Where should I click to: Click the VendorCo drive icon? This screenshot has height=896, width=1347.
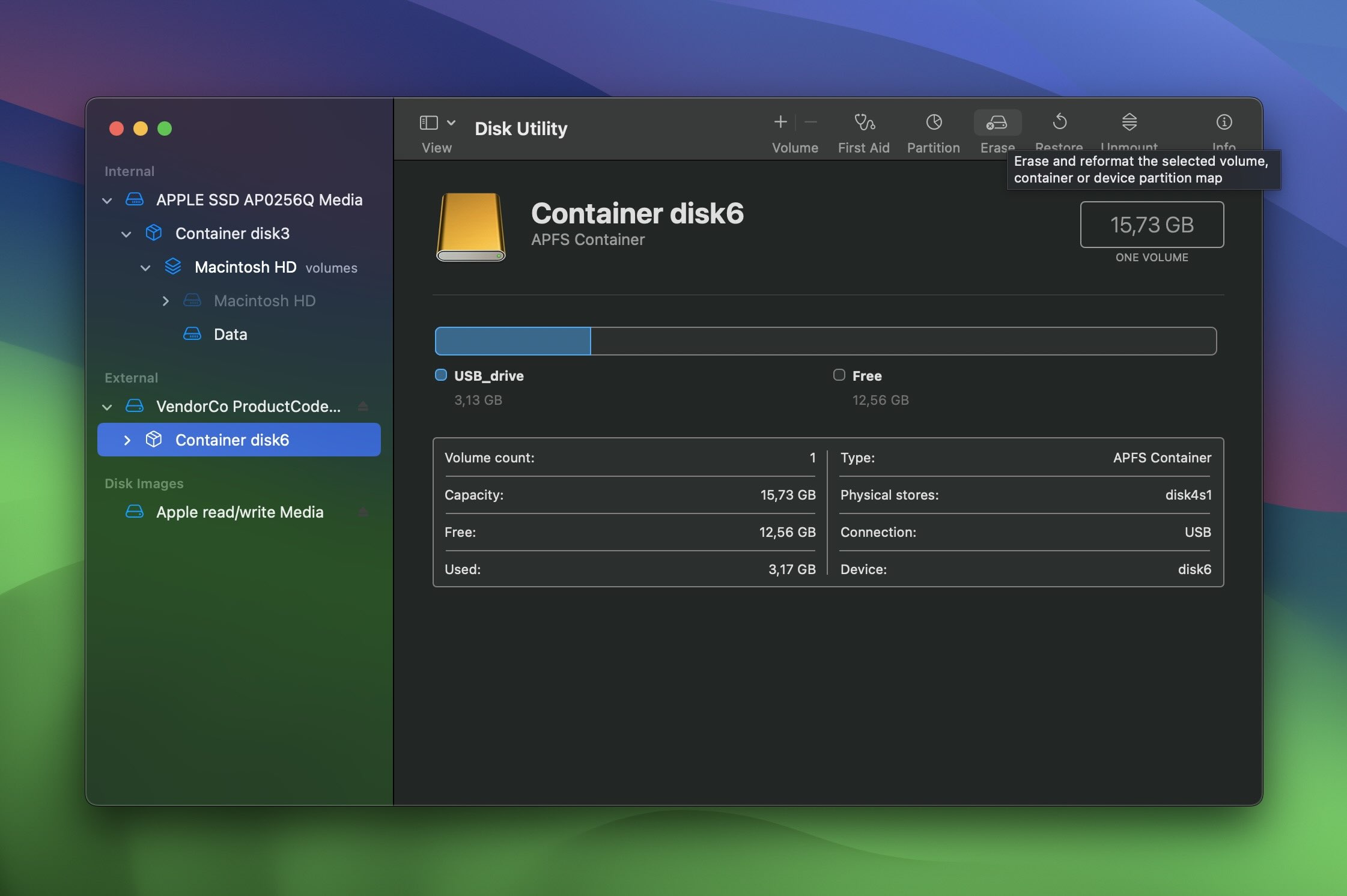(135, 406)
